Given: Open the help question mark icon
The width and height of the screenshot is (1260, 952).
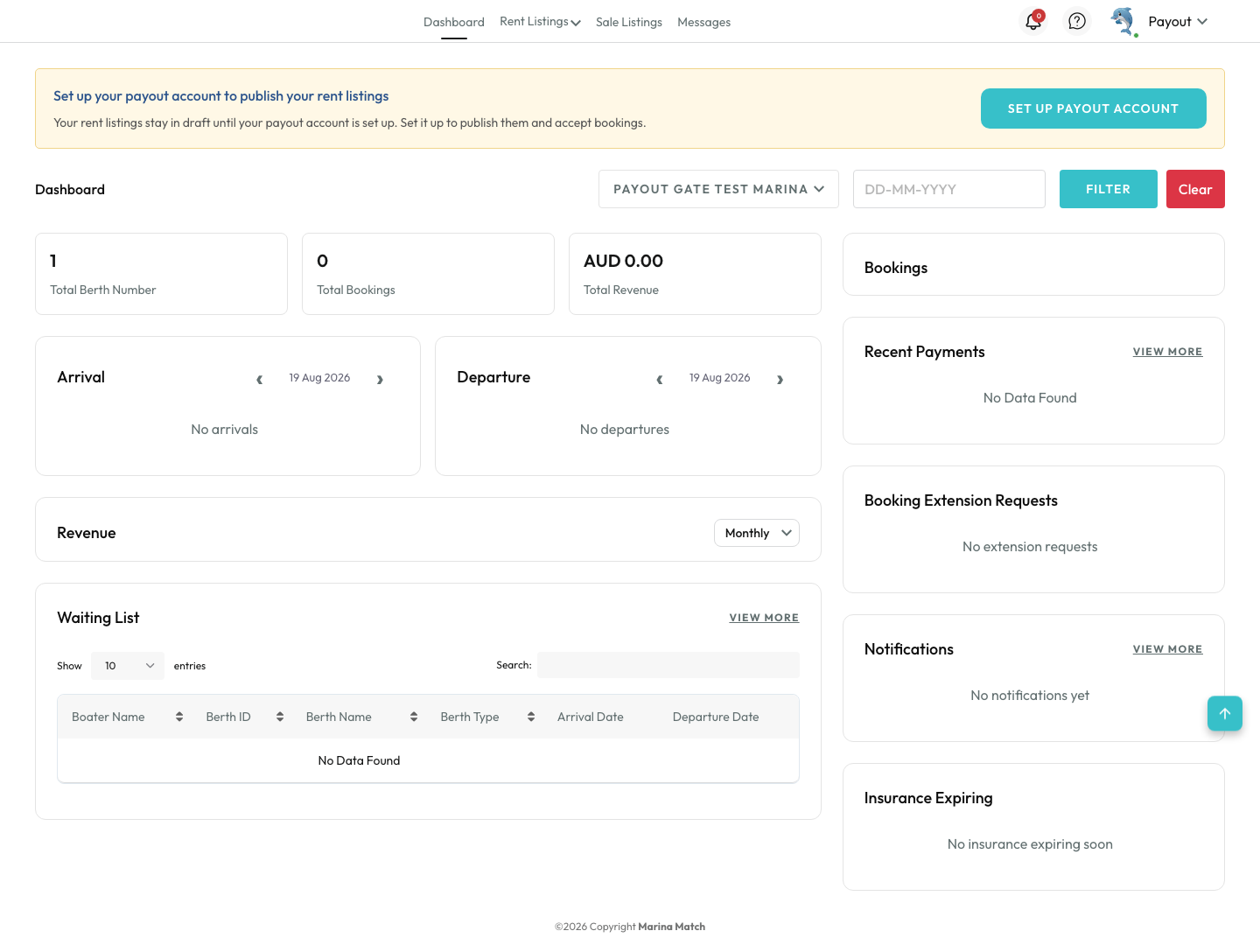Looking at the screenshot, I should pyautogui.click(x=1077, y=21).
